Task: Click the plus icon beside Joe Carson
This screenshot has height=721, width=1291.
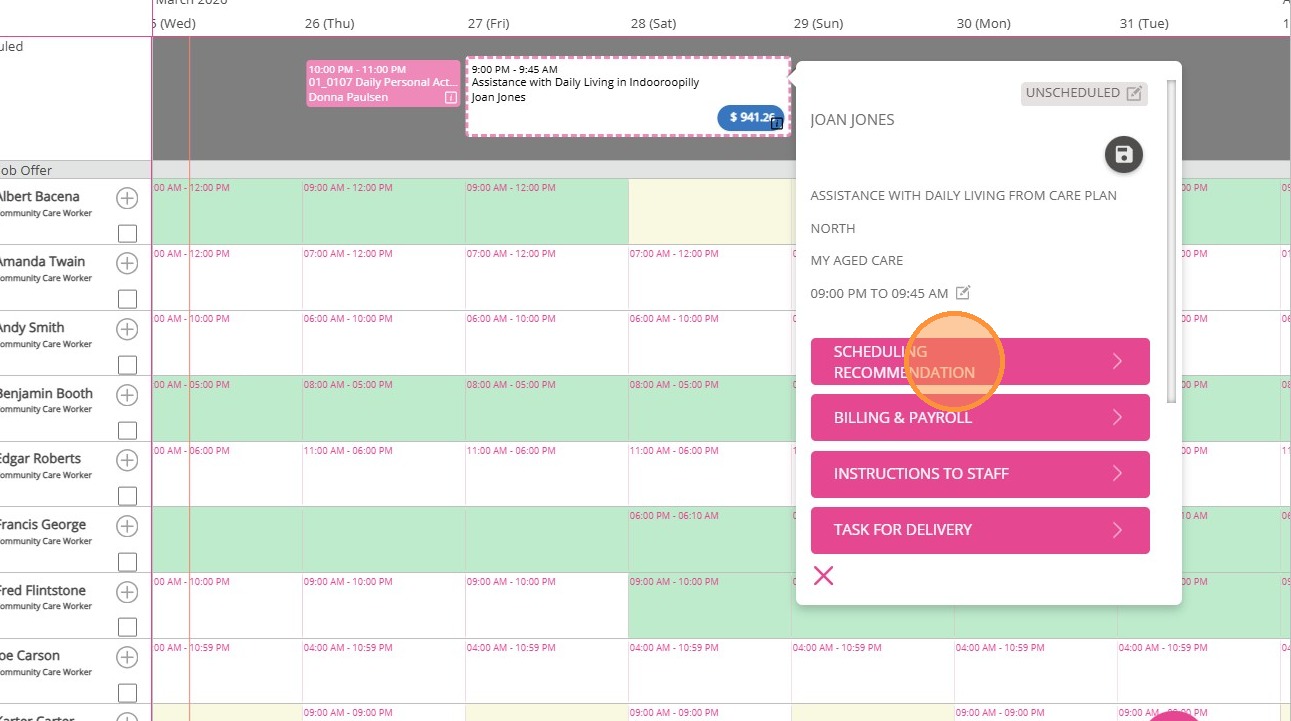Action: click(127, 657)
